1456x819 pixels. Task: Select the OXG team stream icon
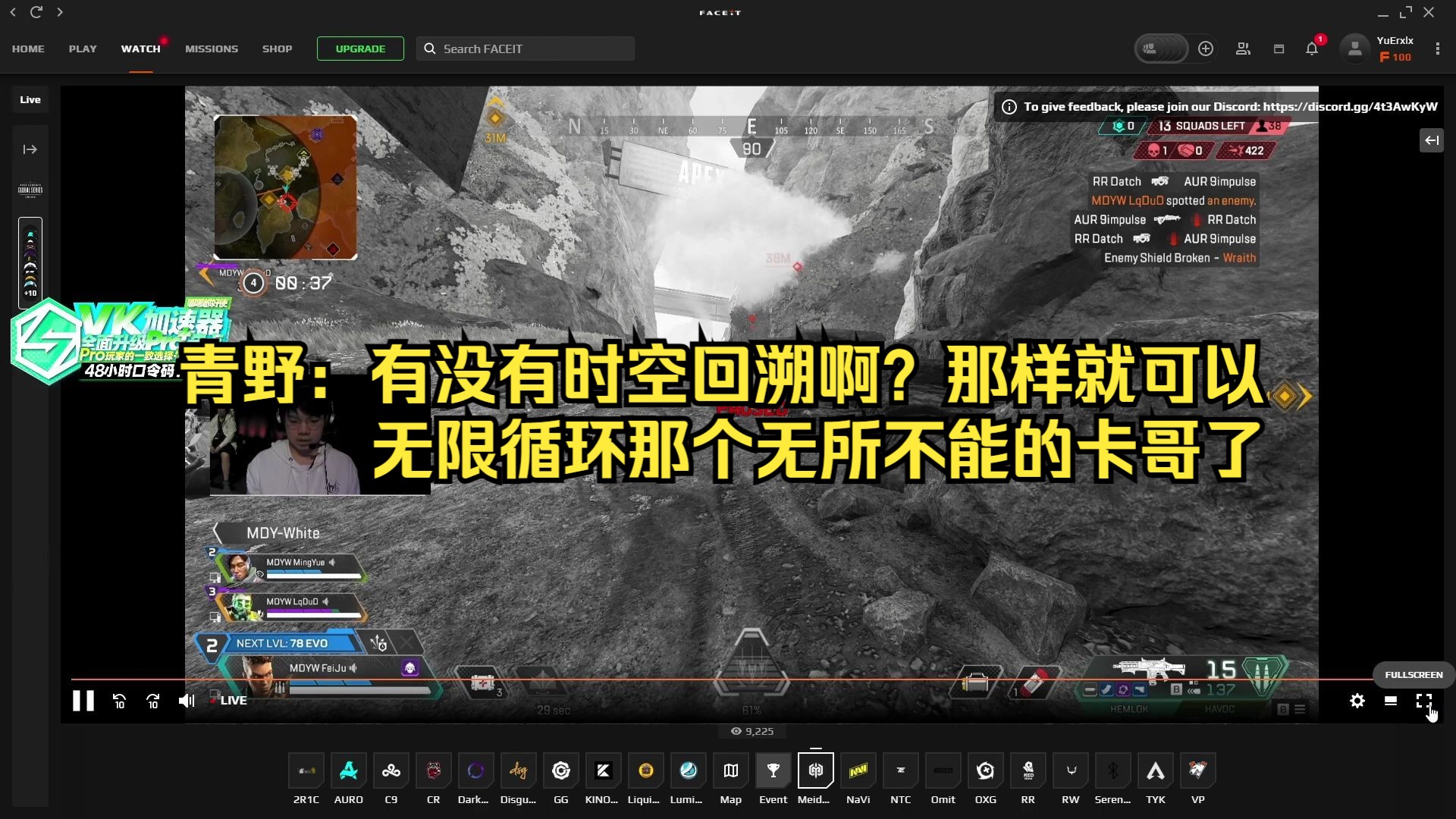tap(986, 770)
